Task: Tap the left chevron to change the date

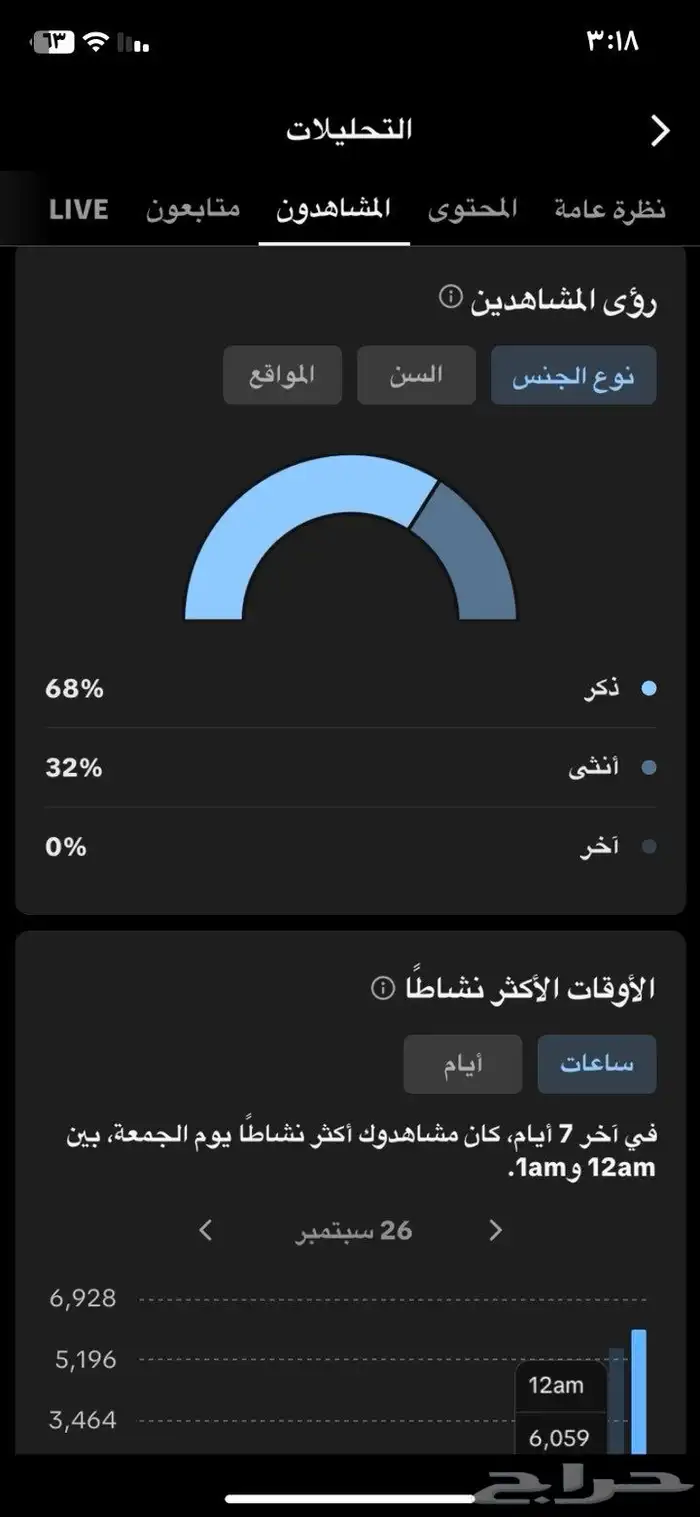Action: 203,1230
